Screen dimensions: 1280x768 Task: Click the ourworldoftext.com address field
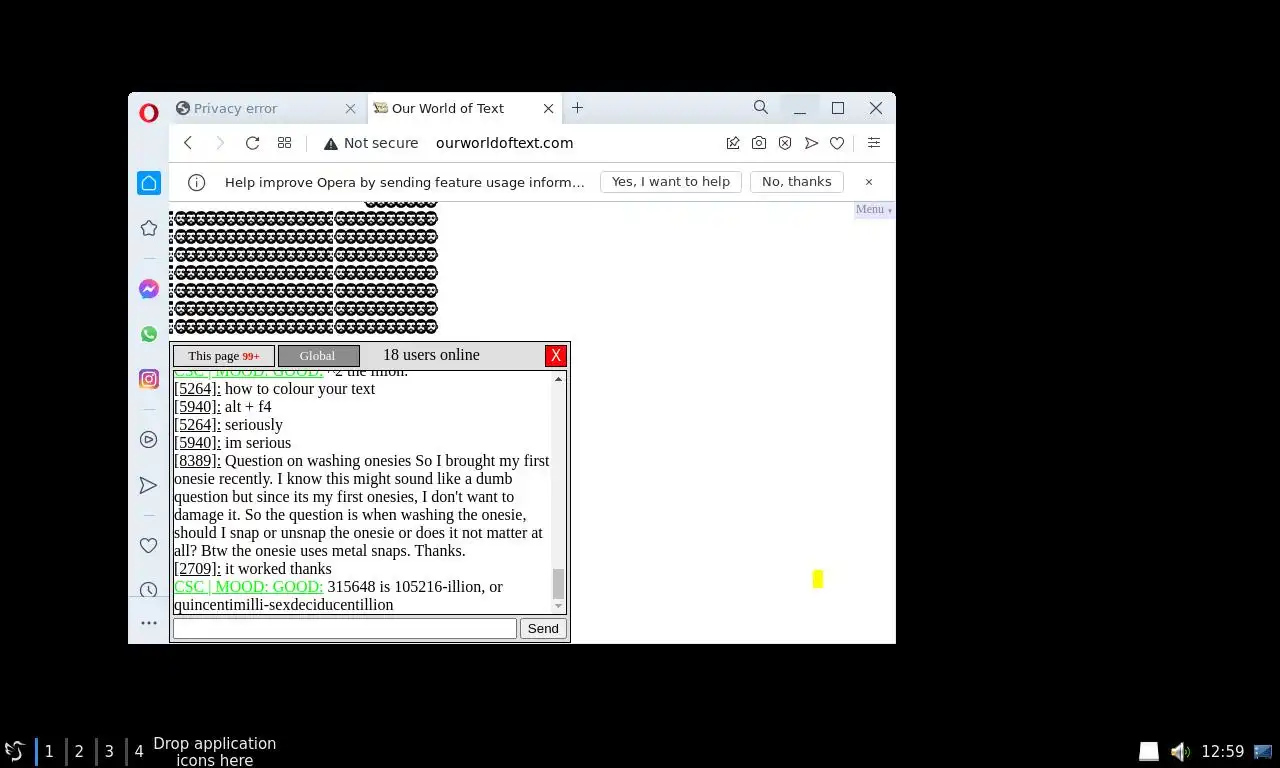point(504,143)
